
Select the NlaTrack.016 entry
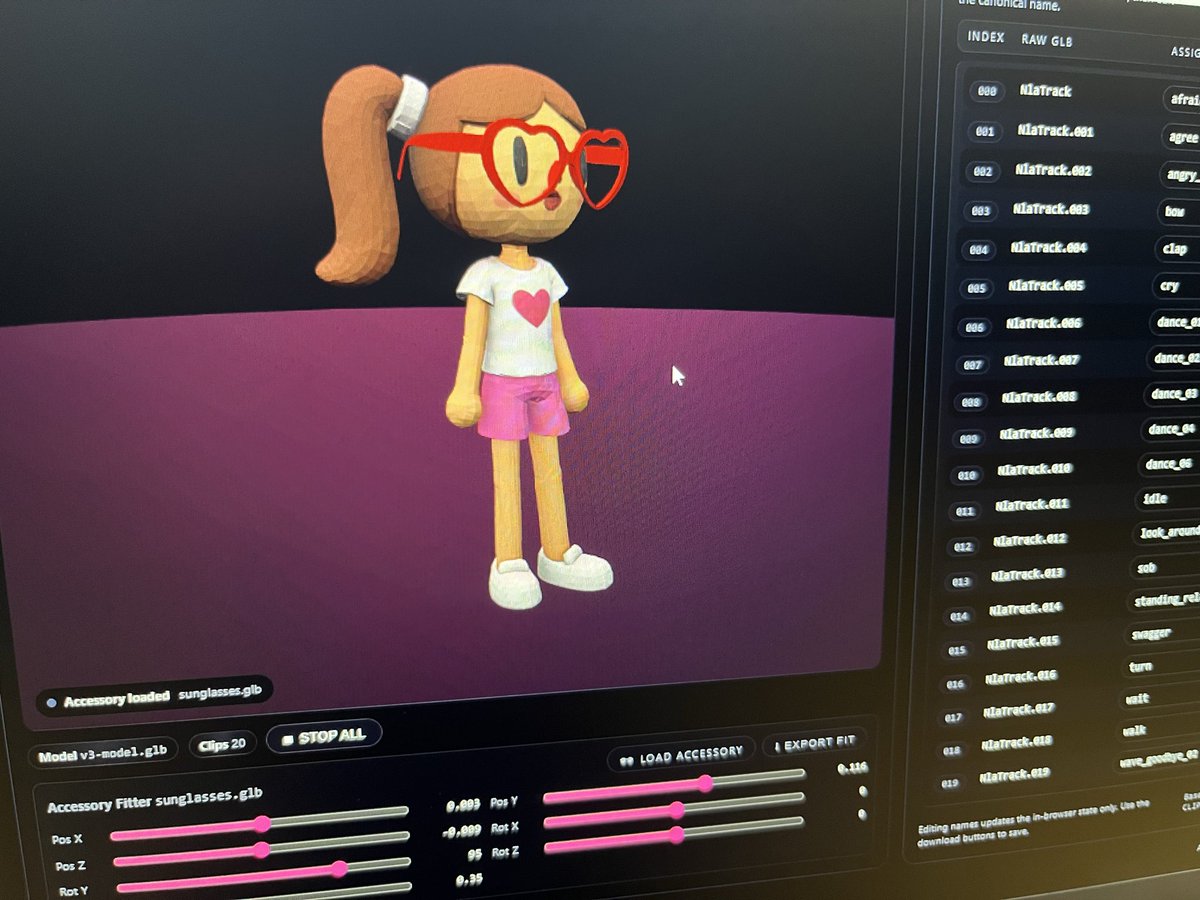(1022, 676)
